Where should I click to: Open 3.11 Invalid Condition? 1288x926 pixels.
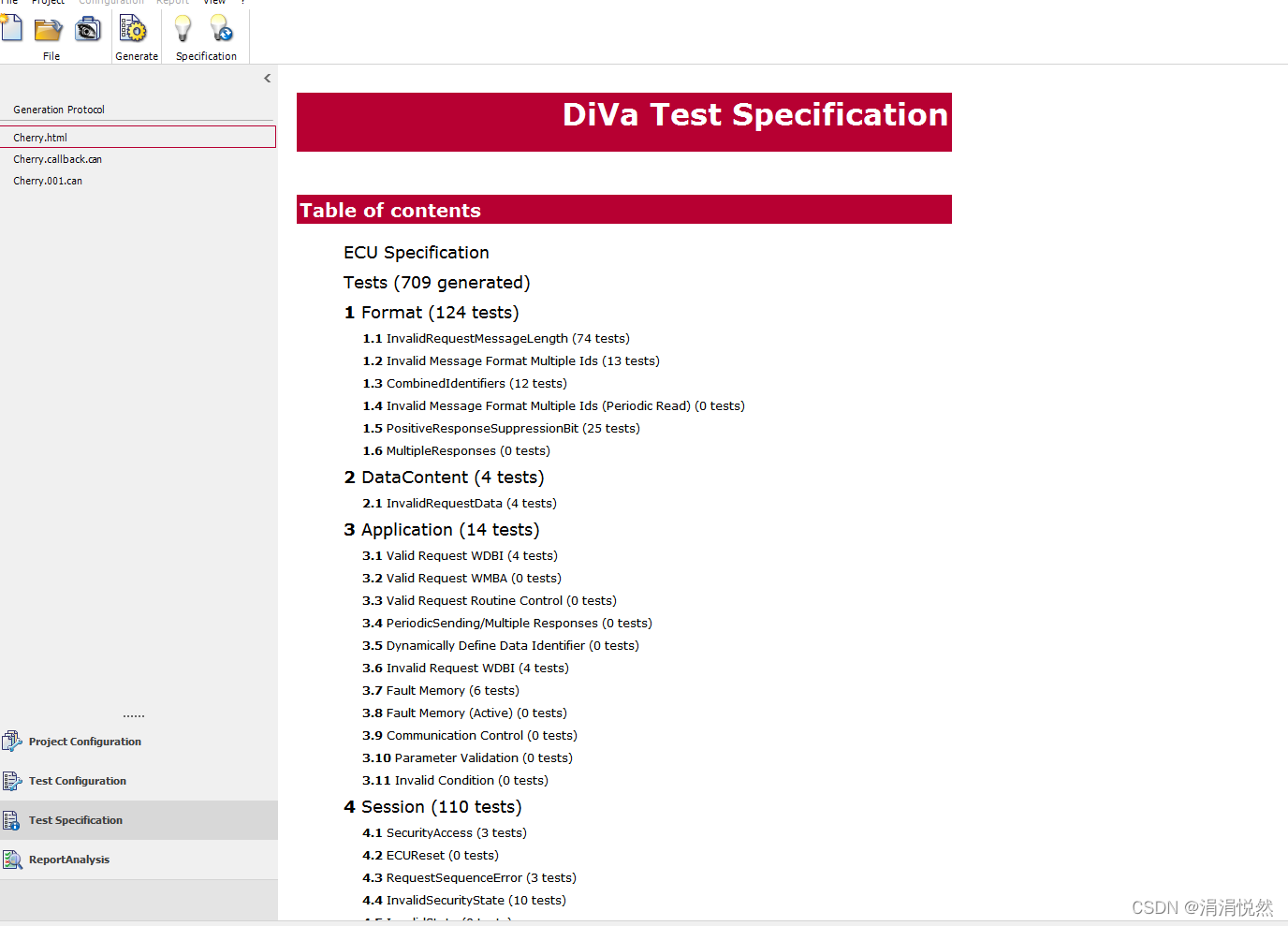point(456,781)
